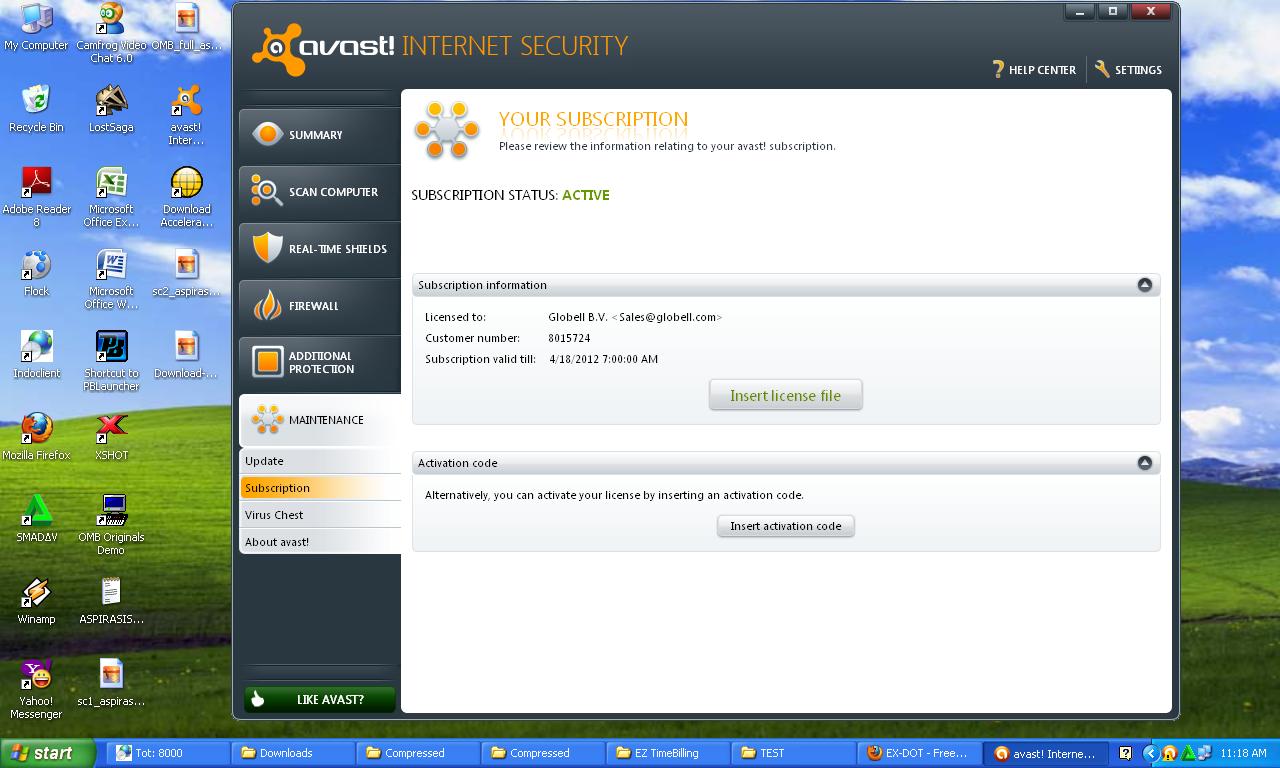The image size is (1280, 768).
Task: Select Flock browser desktop icon
Action: pos(36,273)
